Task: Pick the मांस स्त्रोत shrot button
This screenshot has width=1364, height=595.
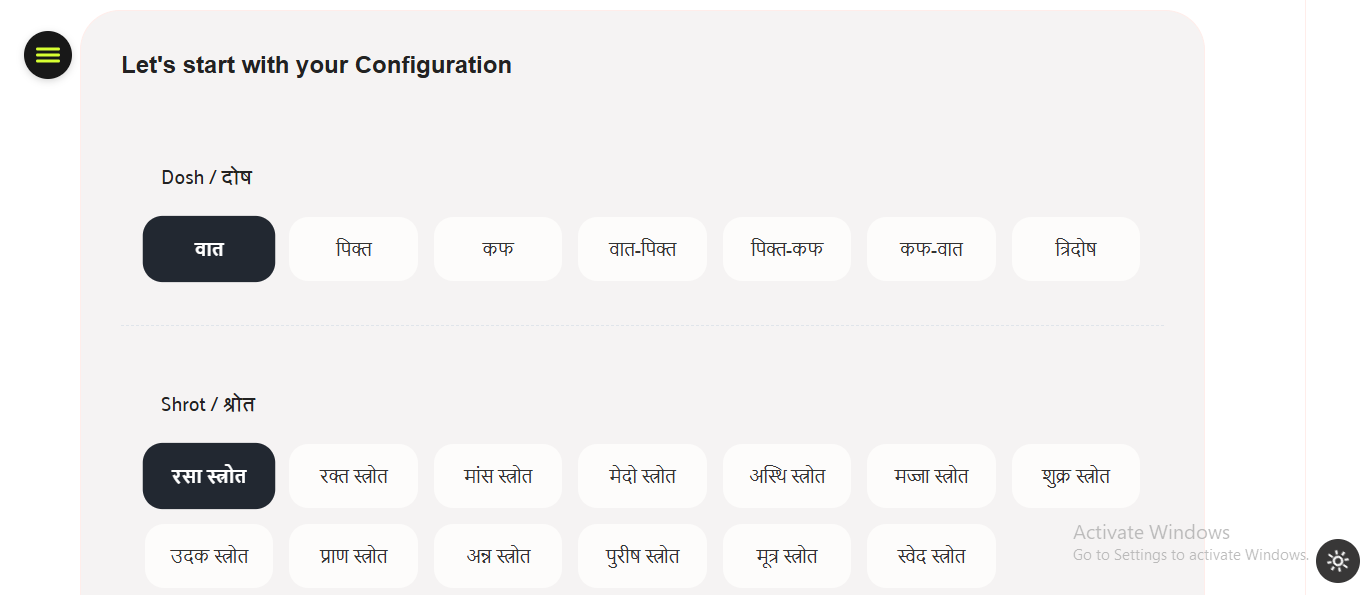Action: [x=498, y=476]
